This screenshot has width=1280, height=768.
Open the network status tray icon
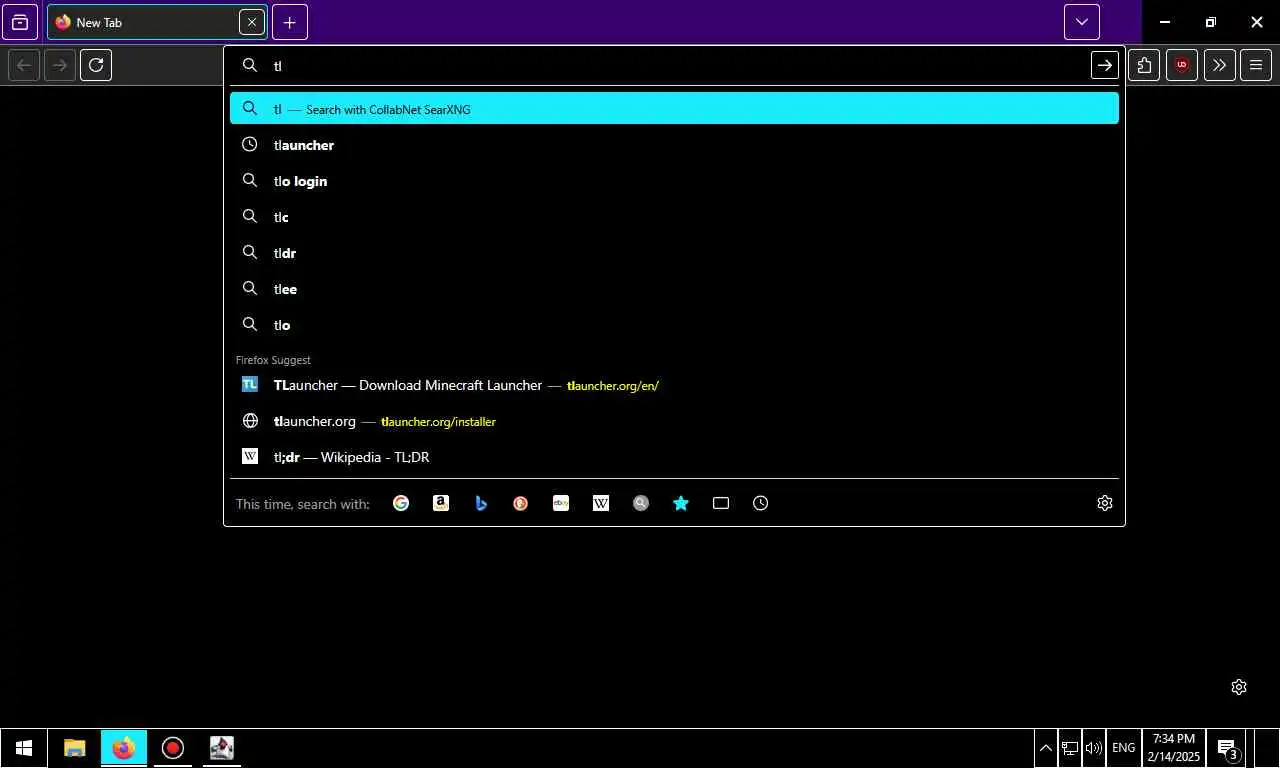[1070, 748]
